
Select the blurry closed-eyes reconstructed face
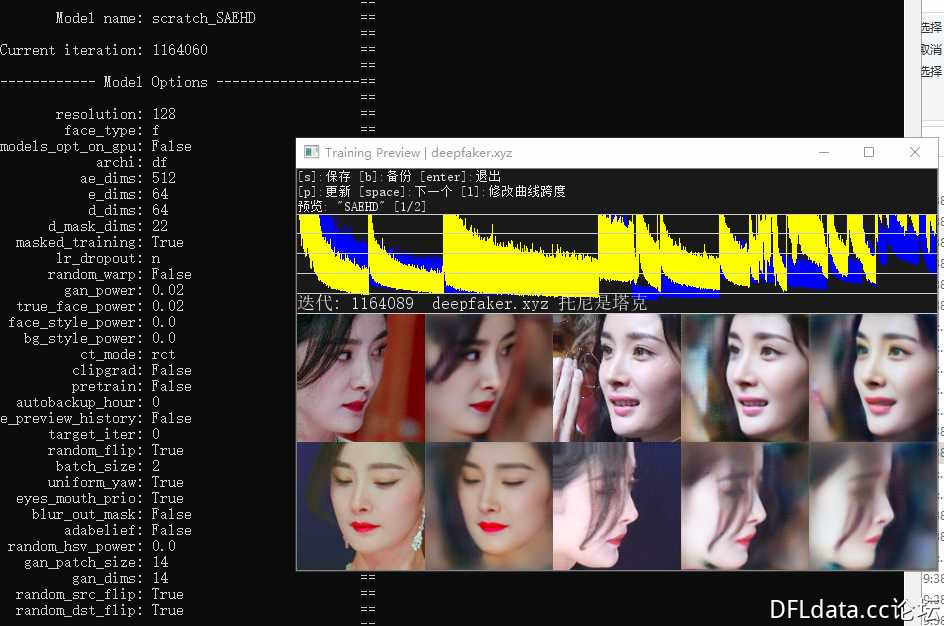coord(489,506)
